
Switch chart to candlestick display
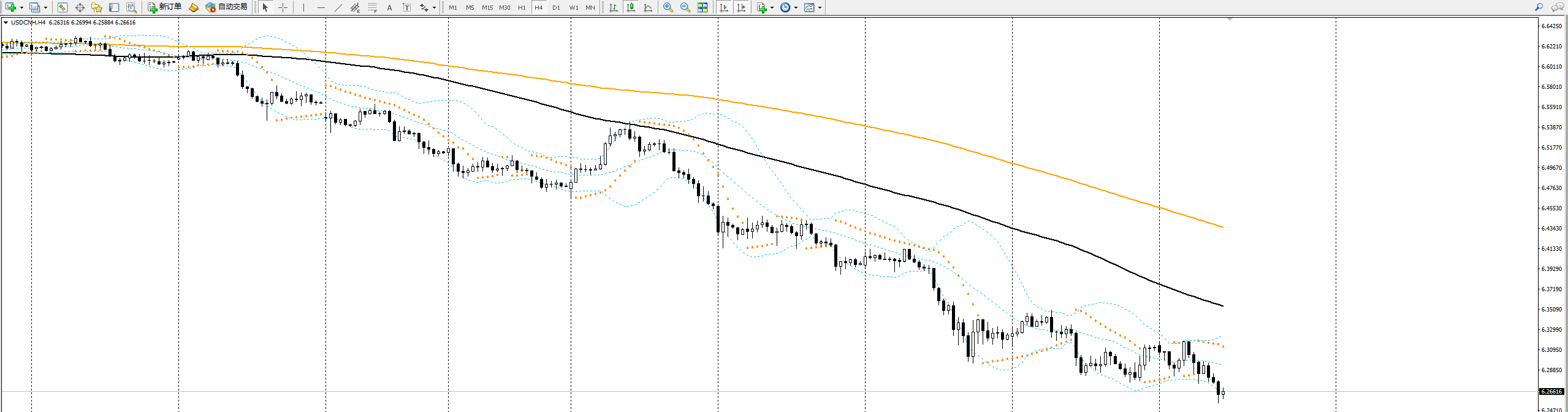[x=630, y=7]
